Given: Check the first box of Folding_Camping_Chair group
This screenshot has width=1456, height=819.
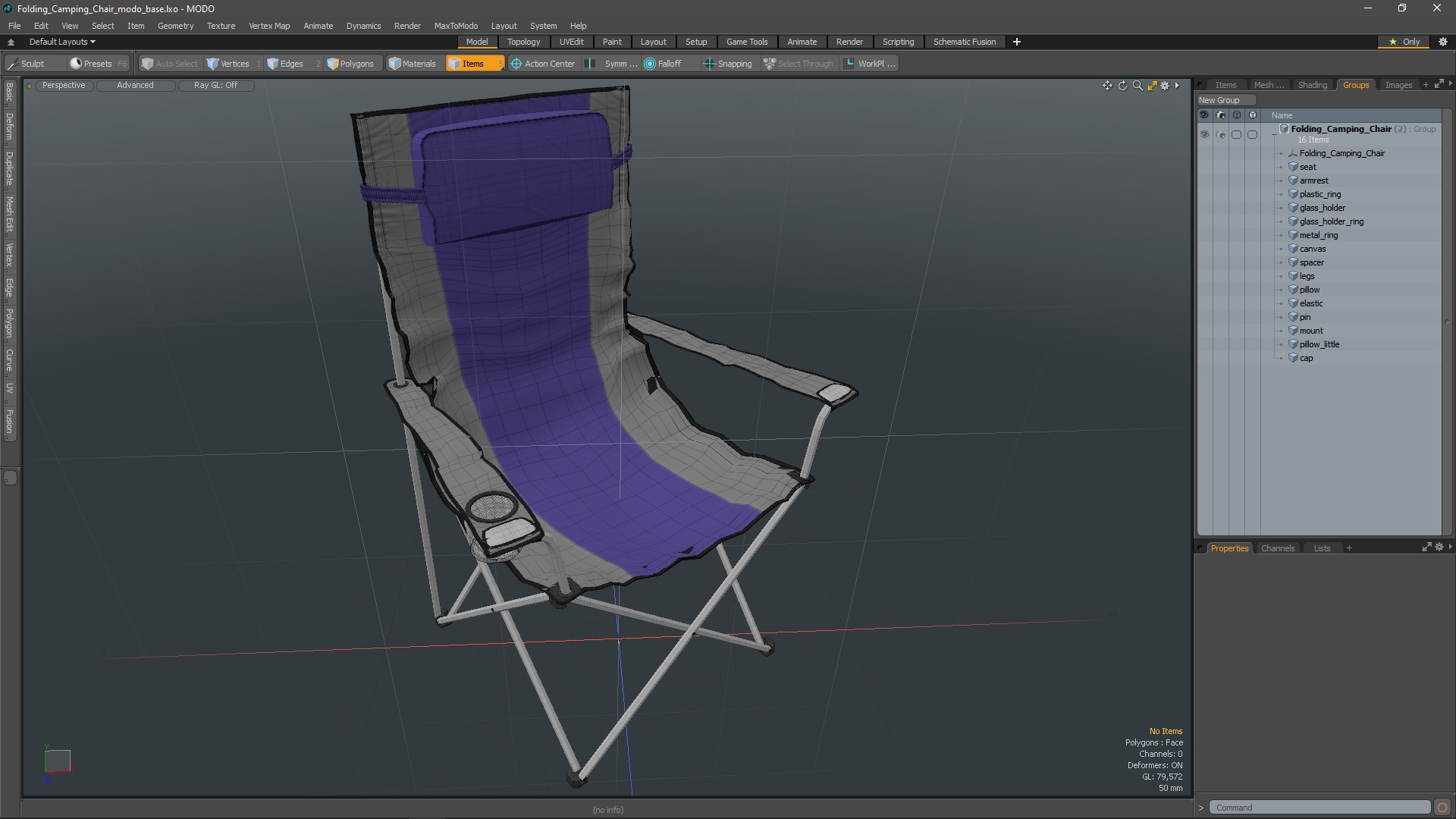Looking at the screenshot, I should coord(1236,134).
